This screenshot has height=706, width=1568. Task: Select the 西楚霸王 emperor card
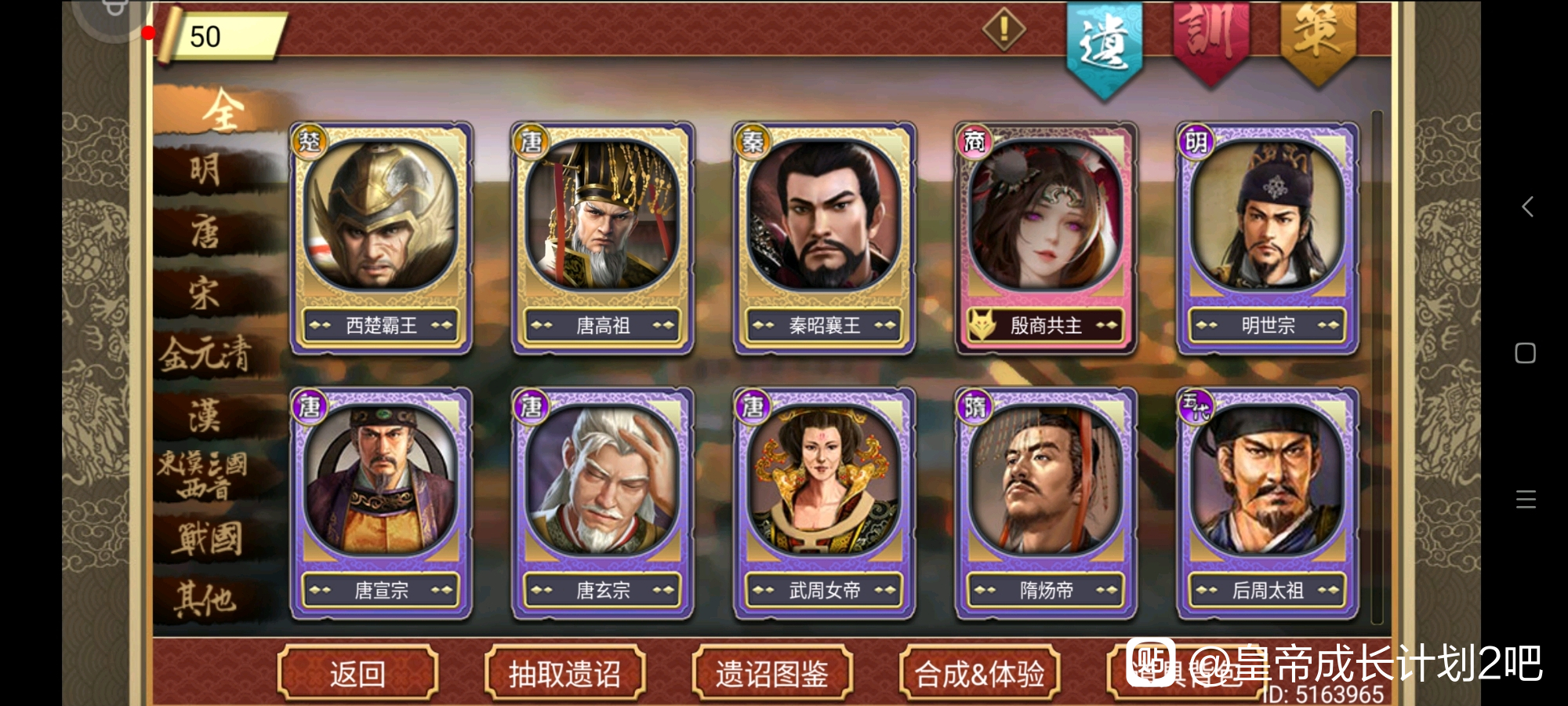pos(381,238)
